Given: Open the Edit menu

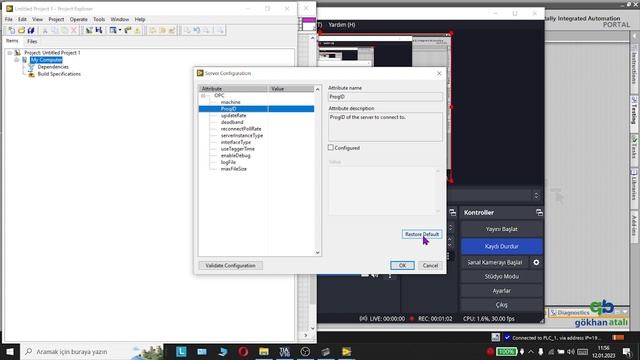Looking at the screenshot, I should [x=22, y=19].
